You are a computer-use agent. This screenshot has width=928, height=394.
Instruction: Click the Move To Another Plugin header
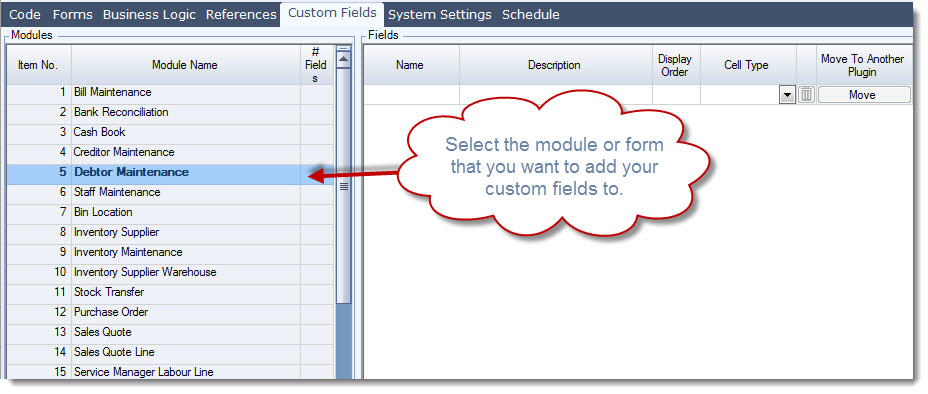(x=864, y=65)
